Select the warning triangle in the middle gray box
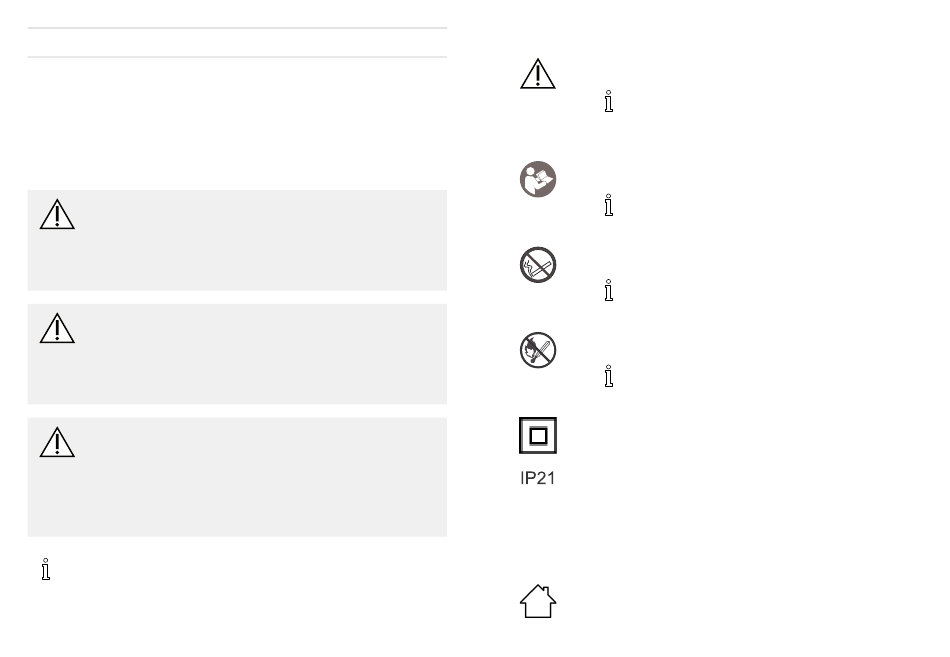 [57, 328]
